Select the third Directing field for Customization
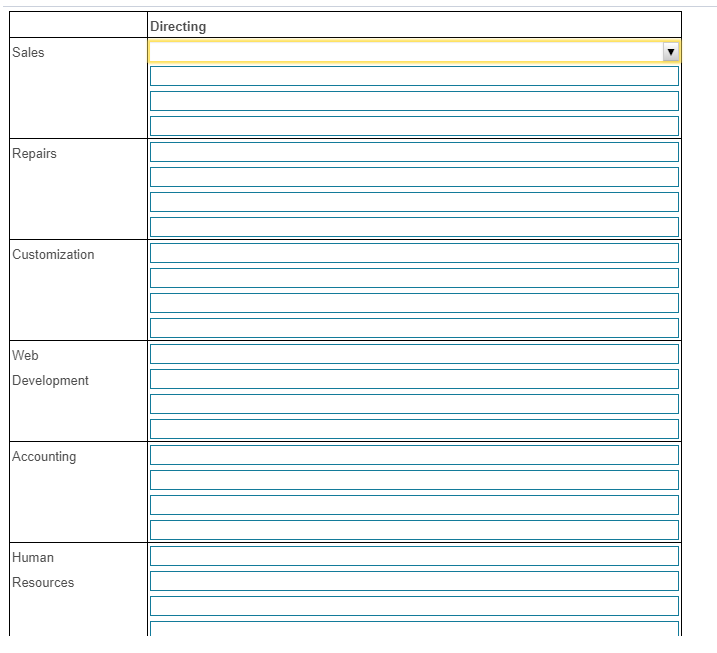The image size is (717, 653). click(x=414, y=303)
